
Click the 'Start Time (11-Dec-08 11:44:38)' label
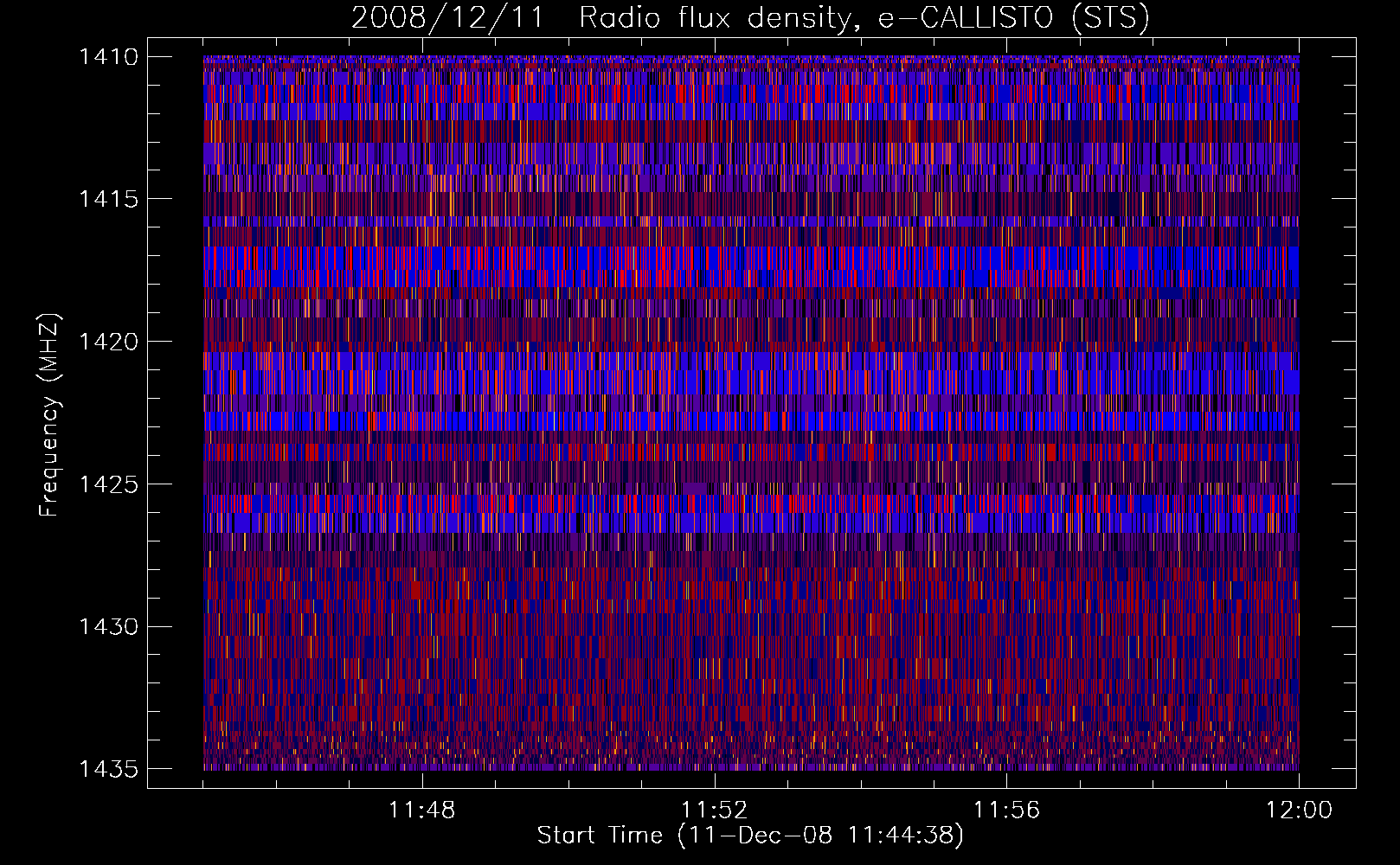[750, 836]
